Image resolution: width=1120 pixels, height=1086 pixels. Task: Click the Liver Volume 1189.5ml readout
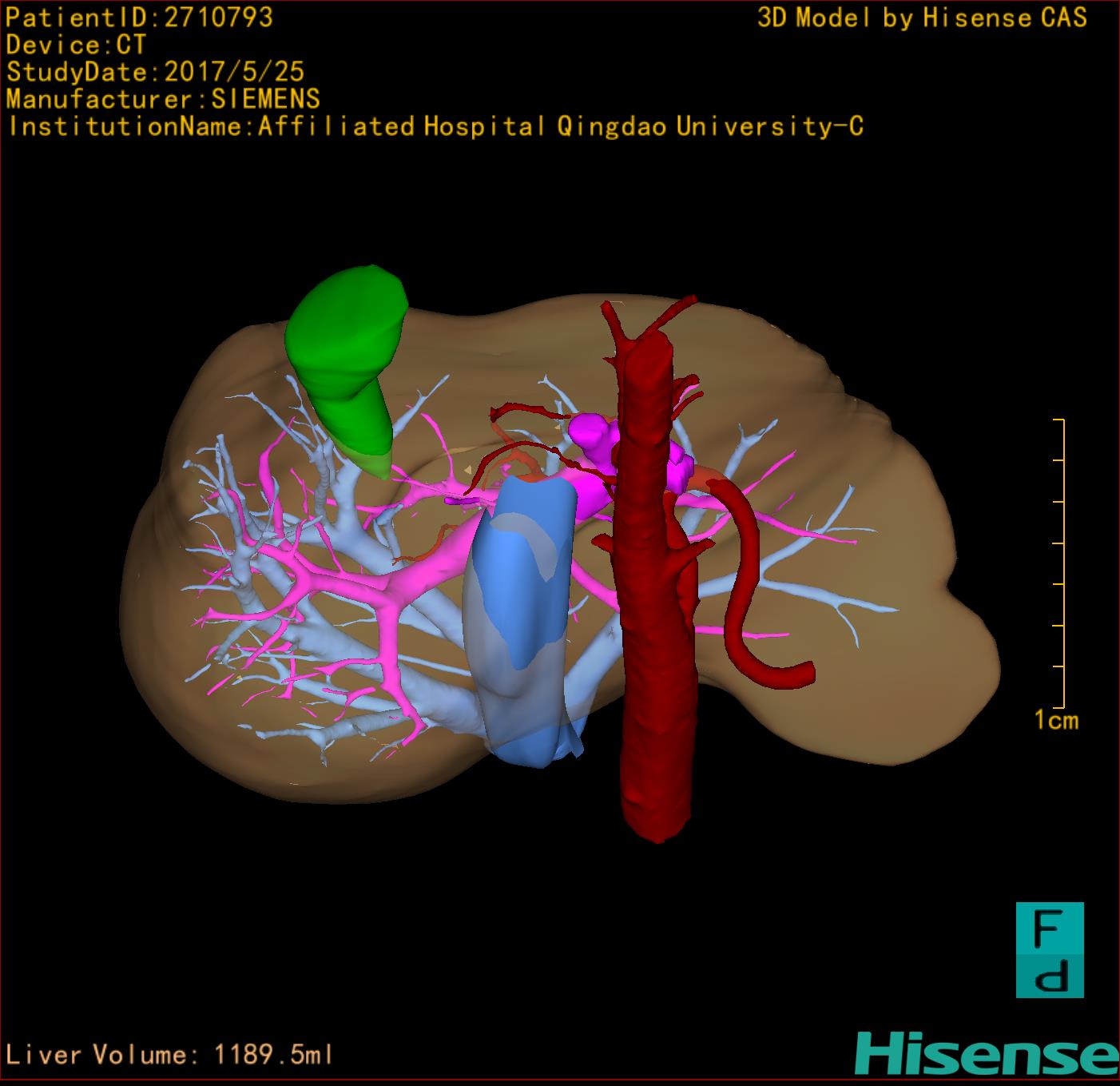tap(169, 1055)
